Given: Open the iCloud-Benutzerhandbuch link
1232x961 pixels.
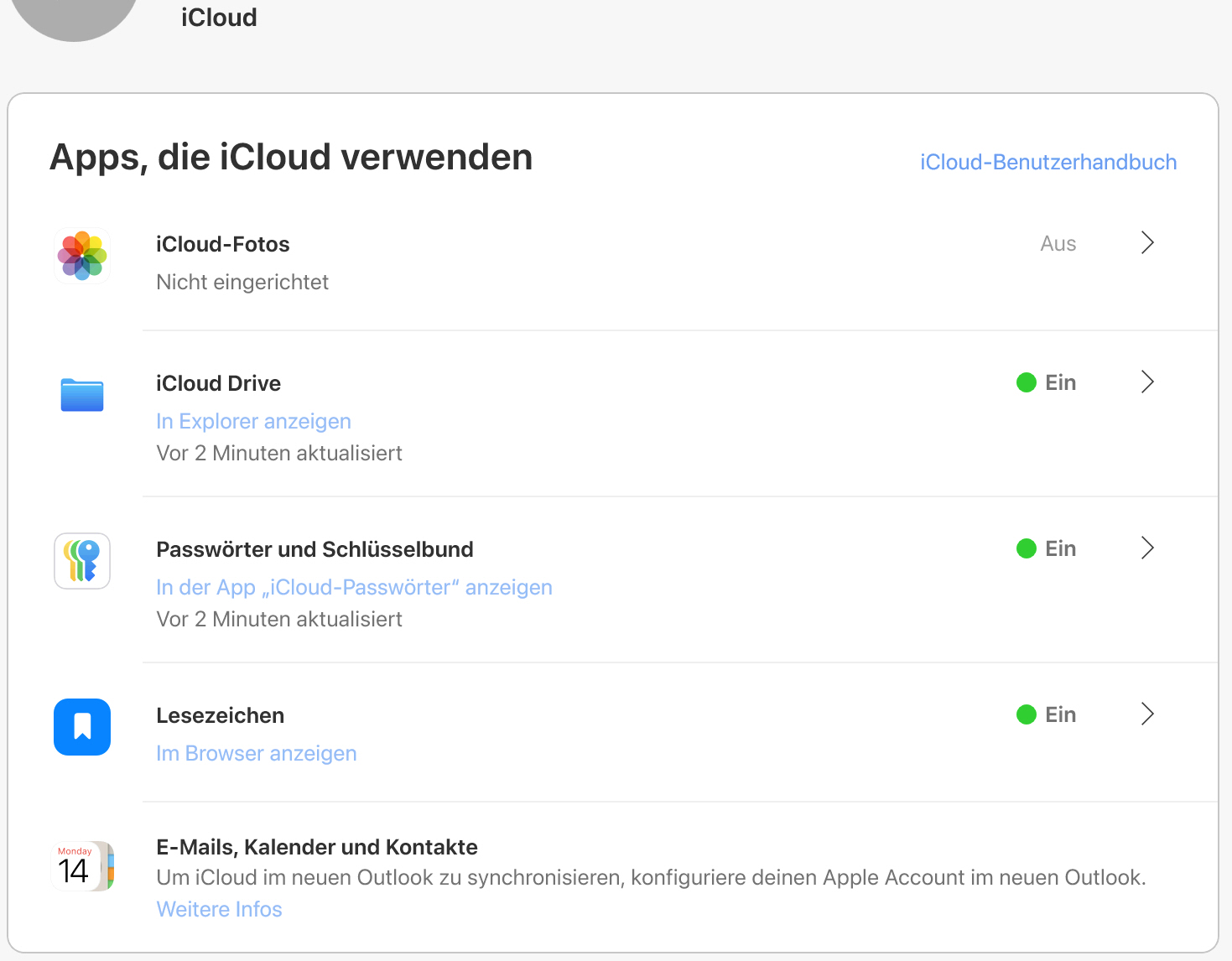Looking at the screenshot, I should (1047, 163).
